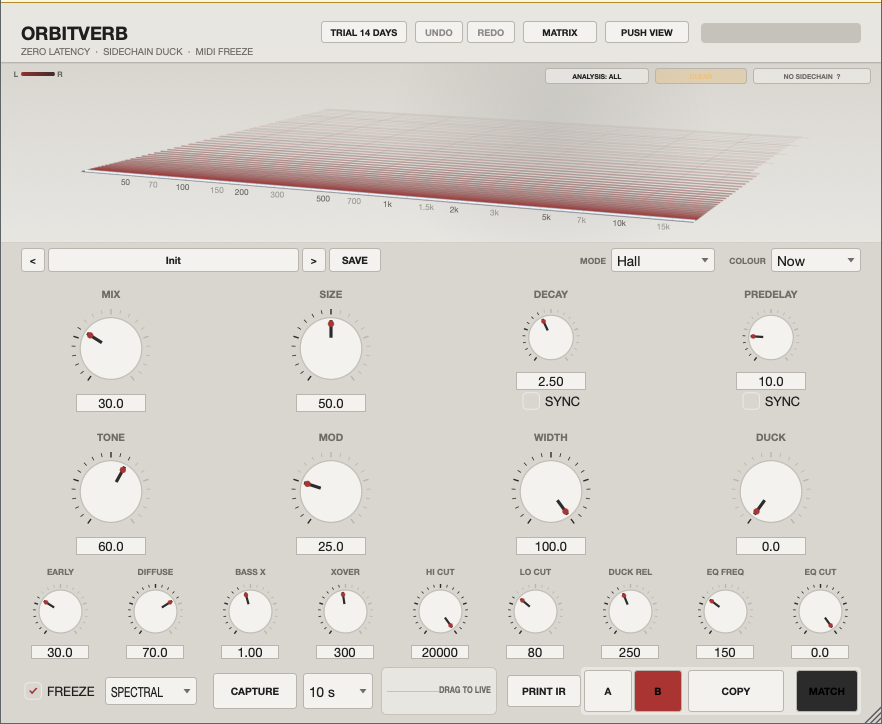Click the MOD knob

point(331,491)
